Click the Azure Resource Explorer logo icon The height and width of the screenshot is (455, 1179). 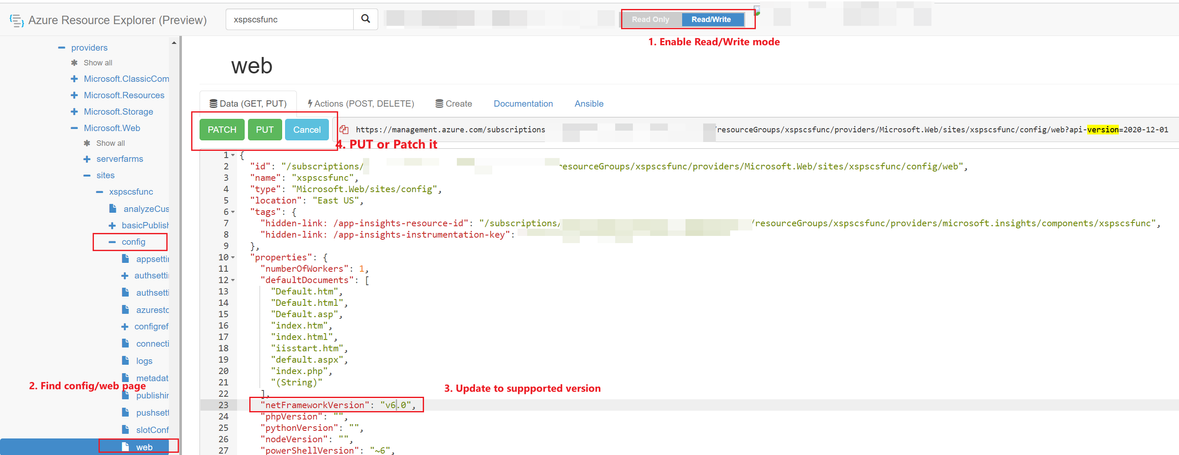click(x=16, y=20)
